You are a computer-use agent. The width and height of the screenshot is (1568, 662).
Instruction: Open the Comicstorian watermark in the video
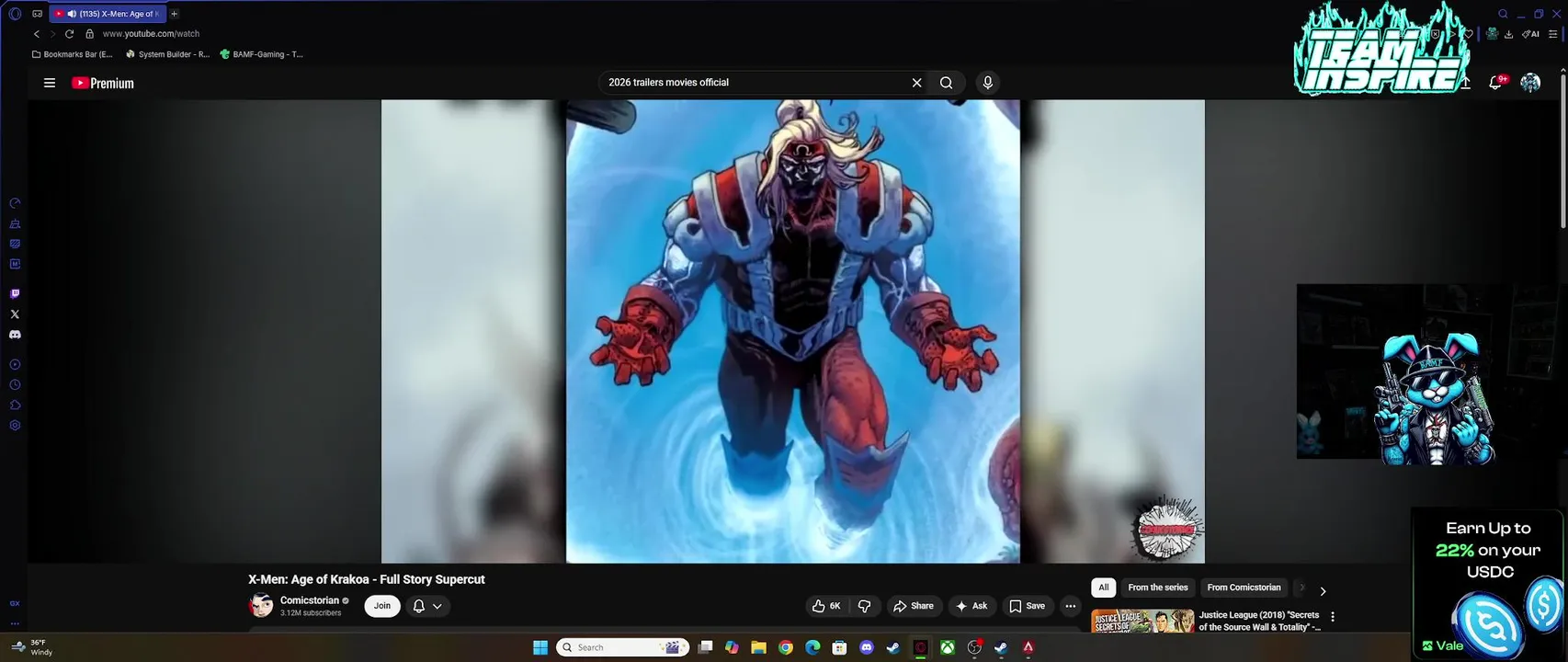[1166, 529]
